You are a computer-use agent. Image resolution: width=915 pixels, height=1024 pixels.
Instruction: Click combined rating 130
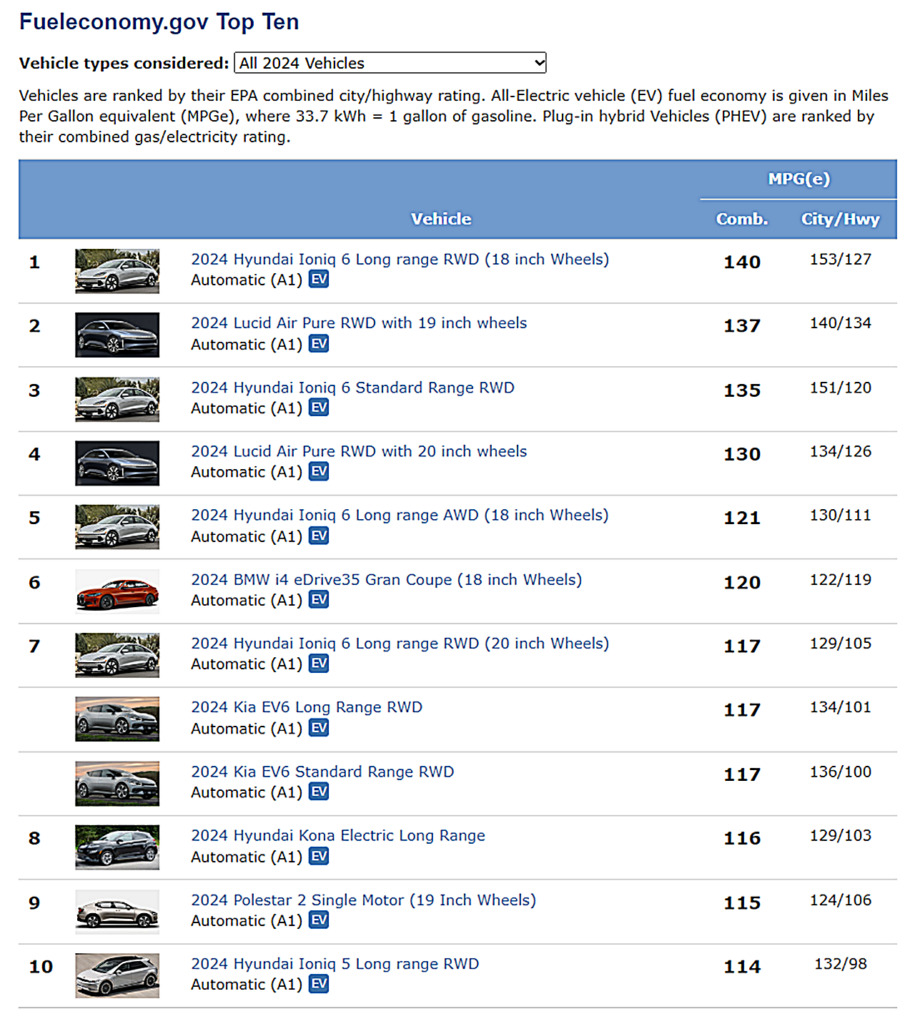pos(742,455)
